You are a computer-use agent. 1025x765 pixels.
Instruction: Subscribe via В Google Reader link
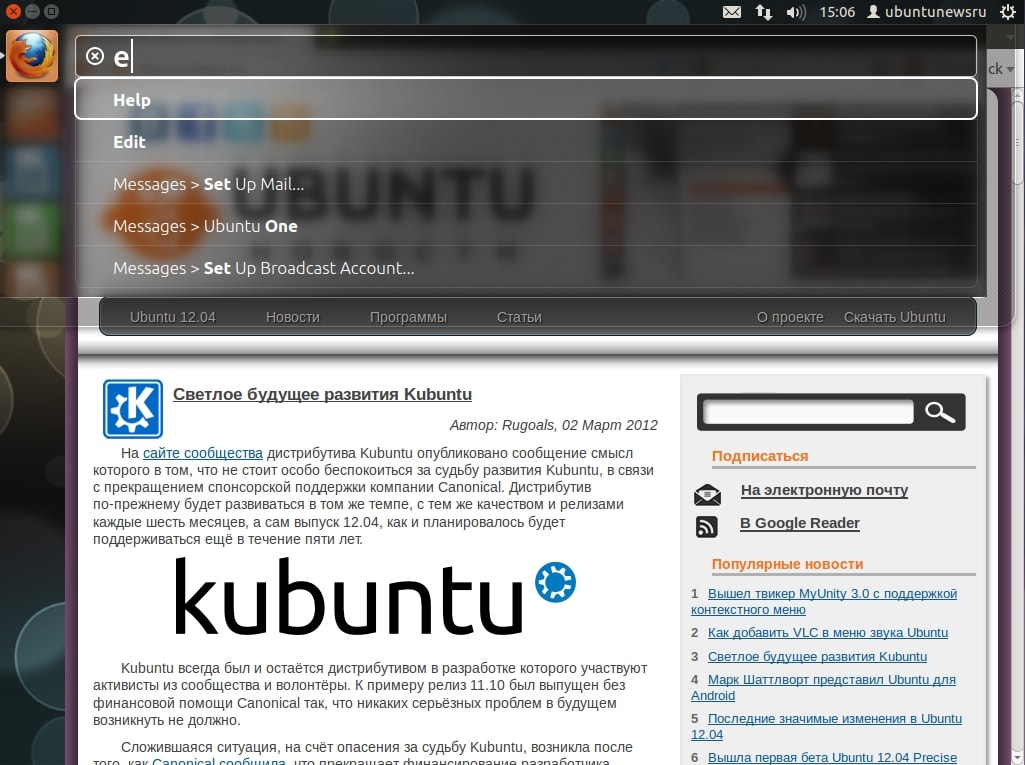[799, 523]
